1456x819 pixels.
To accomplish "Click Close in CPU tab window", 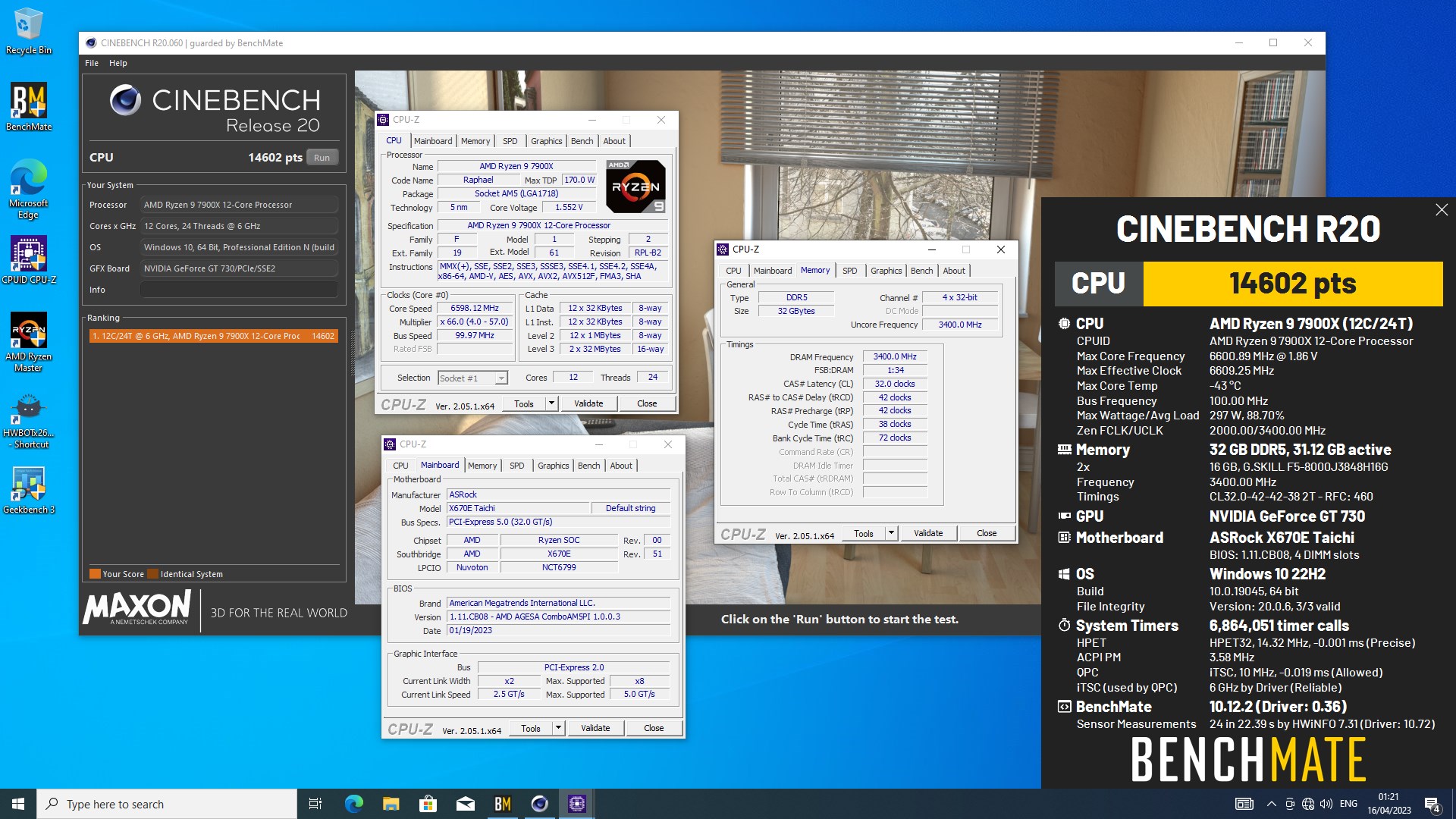I will 647,403.
